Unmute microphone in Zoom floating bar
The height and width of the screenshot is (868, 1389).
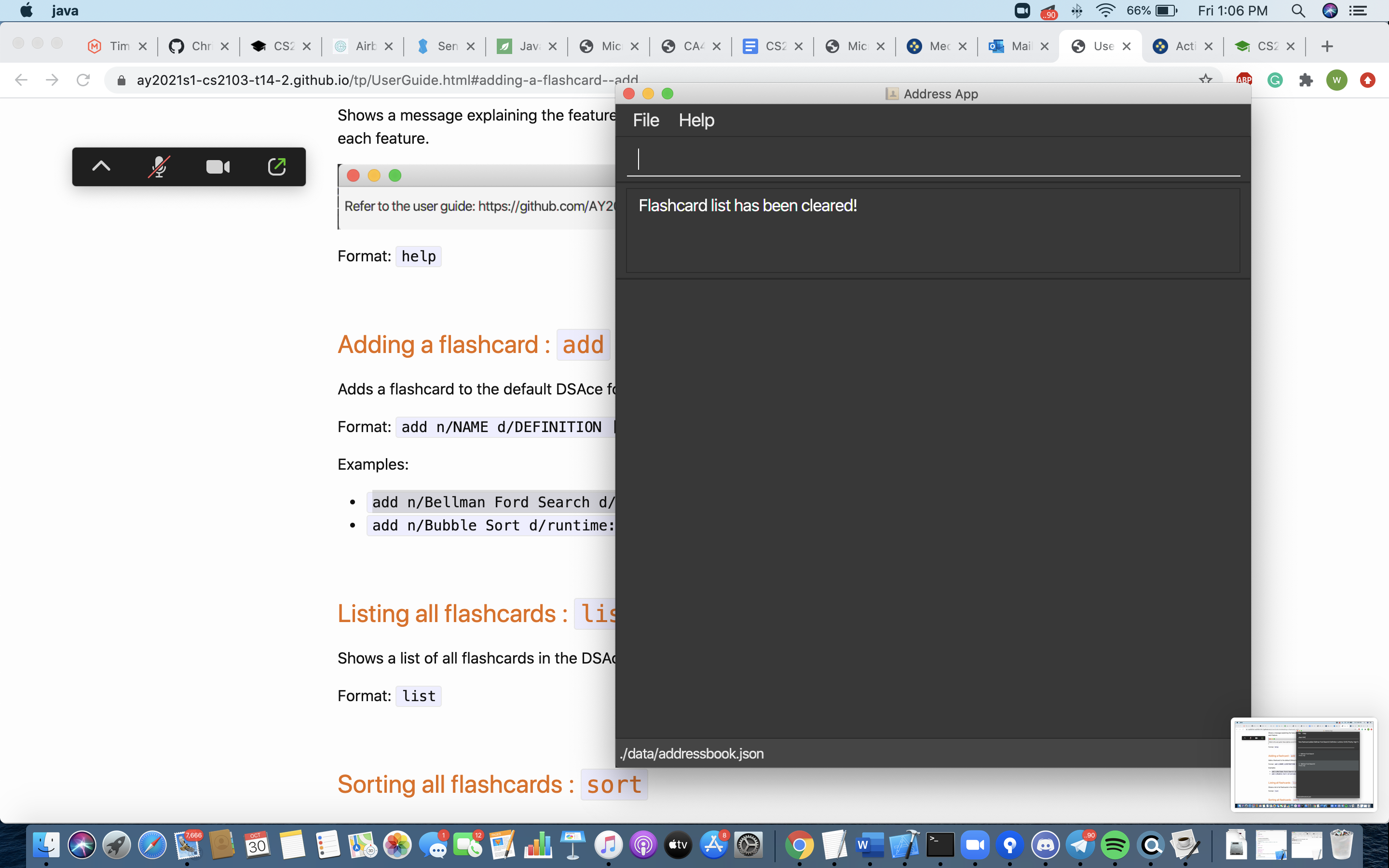158,166
